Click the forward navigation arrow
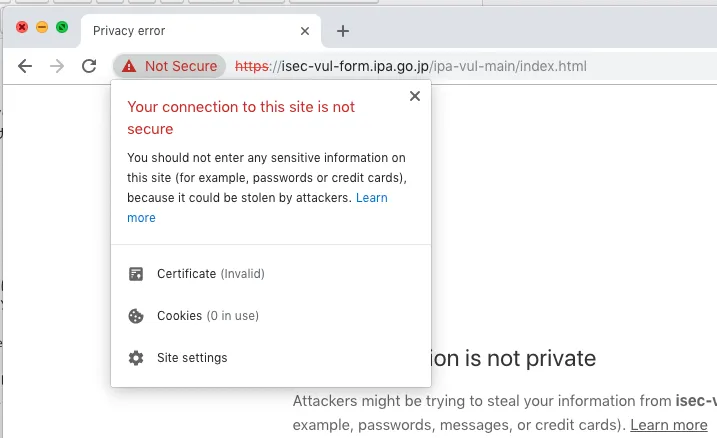The width and height of the screenshot is (717, 438). pos(57,66)
